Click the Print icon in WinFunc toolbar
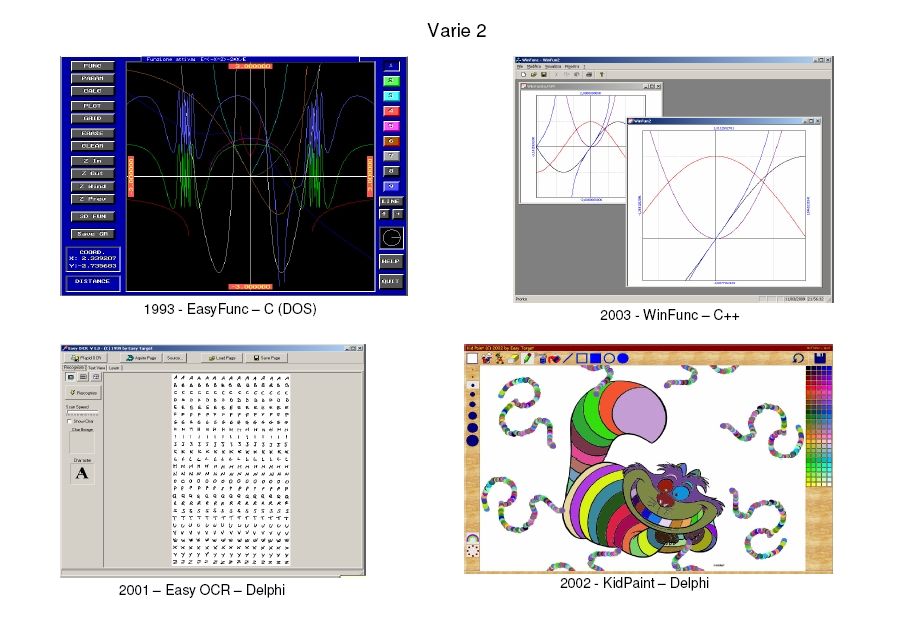This screenshot has height=636, width=900. (589, 75)
